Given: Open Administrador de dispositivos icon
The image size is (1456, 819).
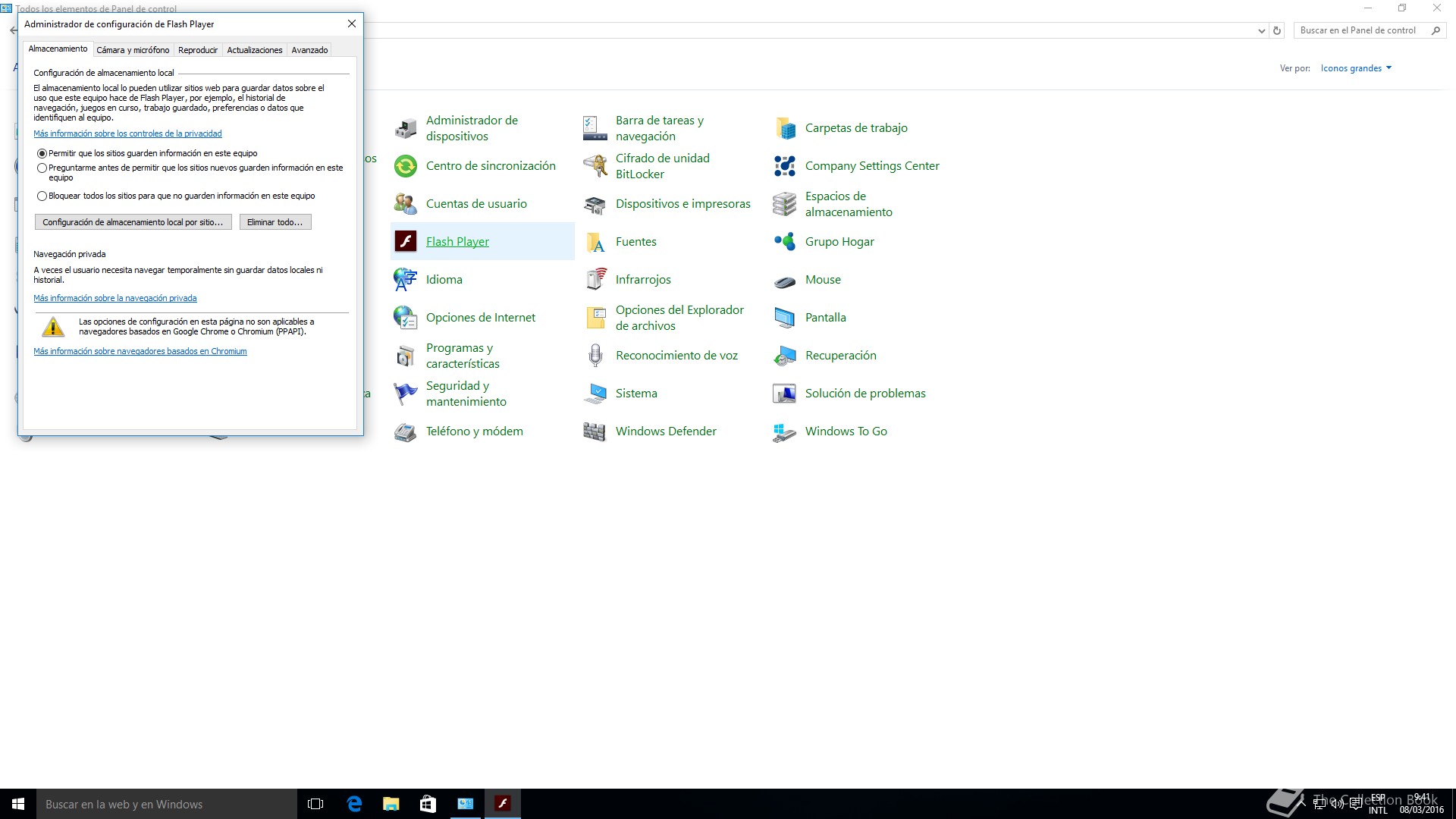Looking at the screenshot, I should pyautogui.click(x=406, y=128).
